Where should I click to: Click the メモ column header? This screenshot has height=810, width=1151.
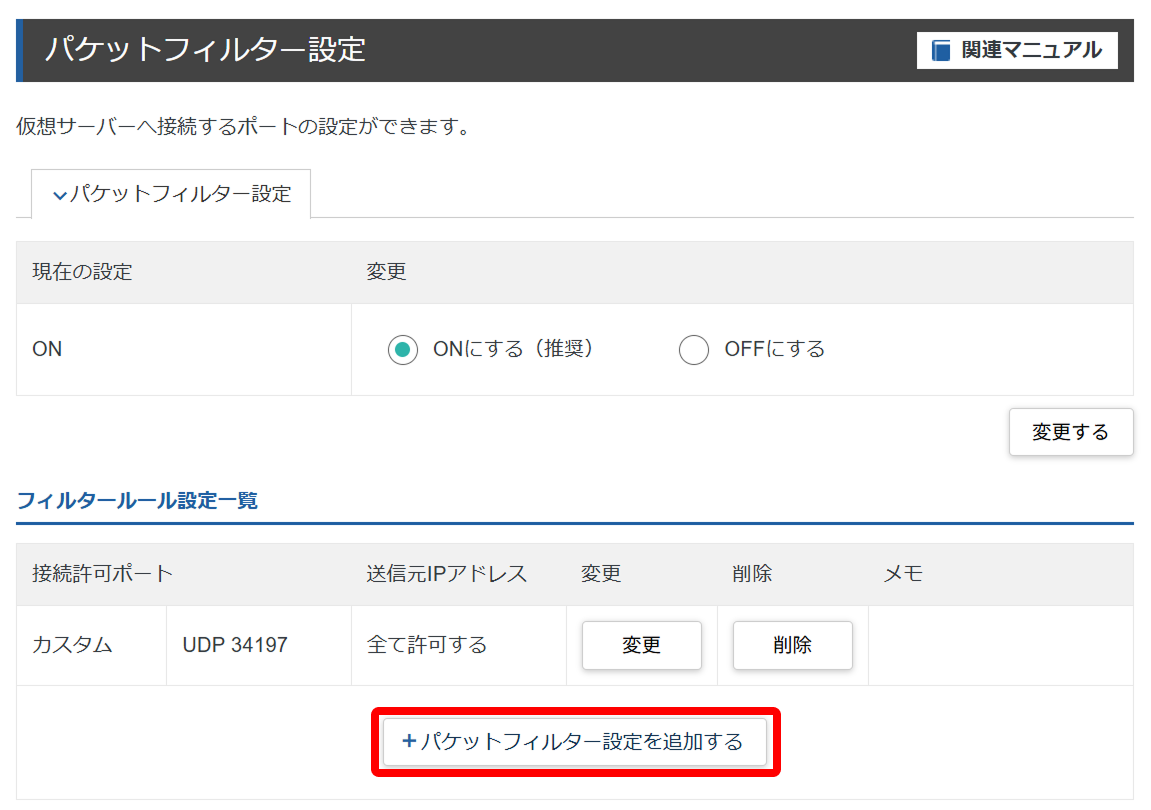tap(903, 574)
